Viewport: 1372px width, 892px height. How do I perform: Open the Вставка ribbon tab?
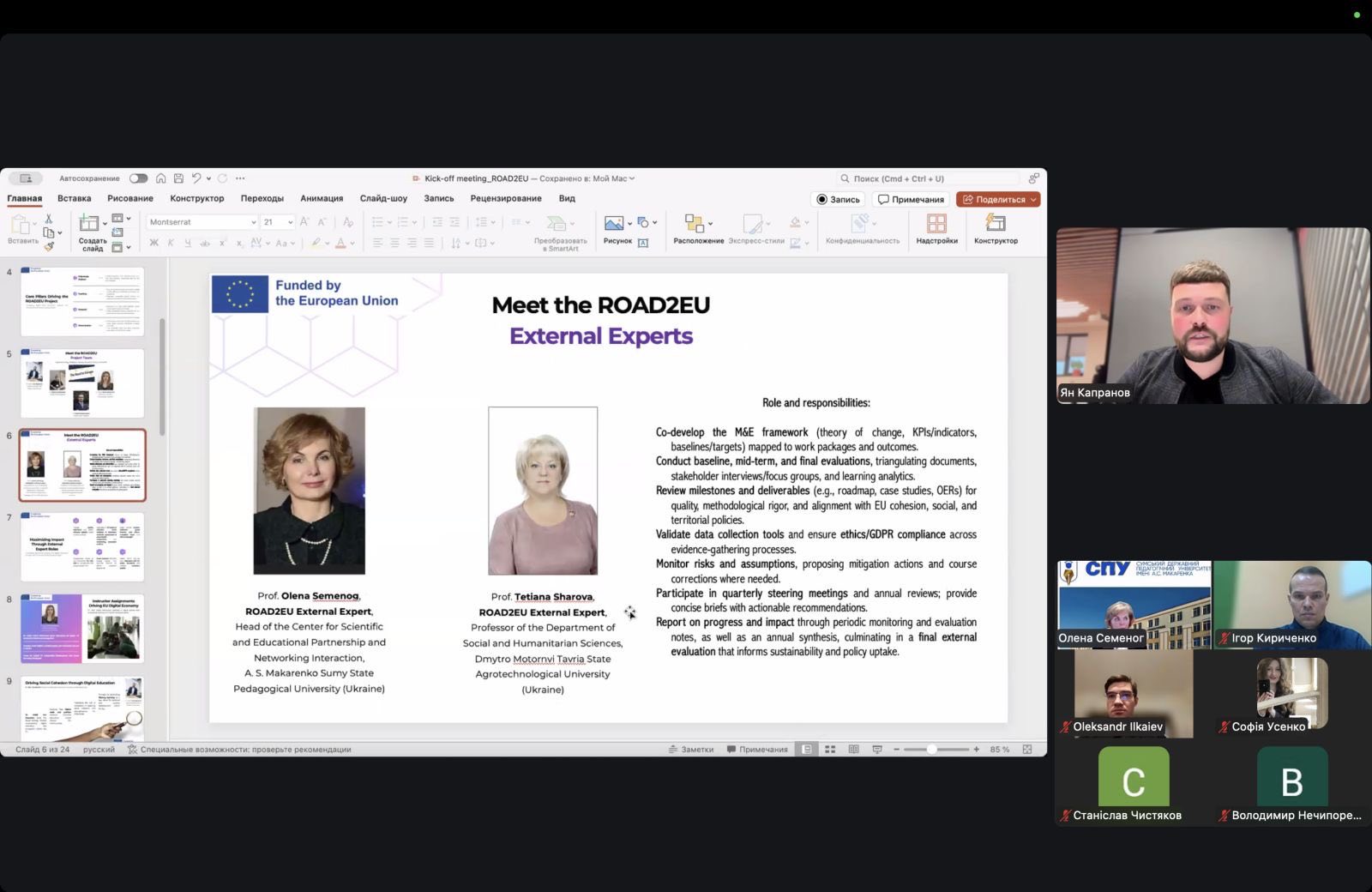coord(74,198)
